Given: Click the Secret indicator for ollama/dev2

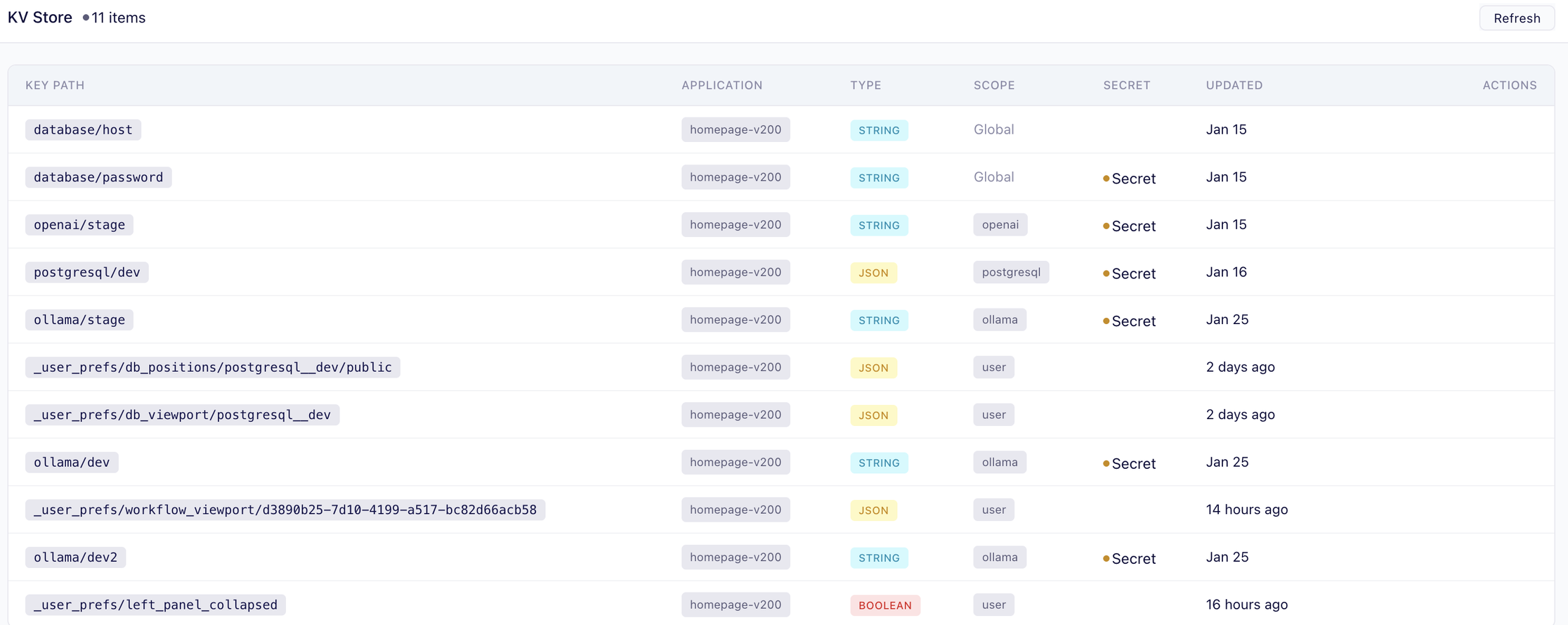Looking at the screenshot, I should pos(1129,558).
